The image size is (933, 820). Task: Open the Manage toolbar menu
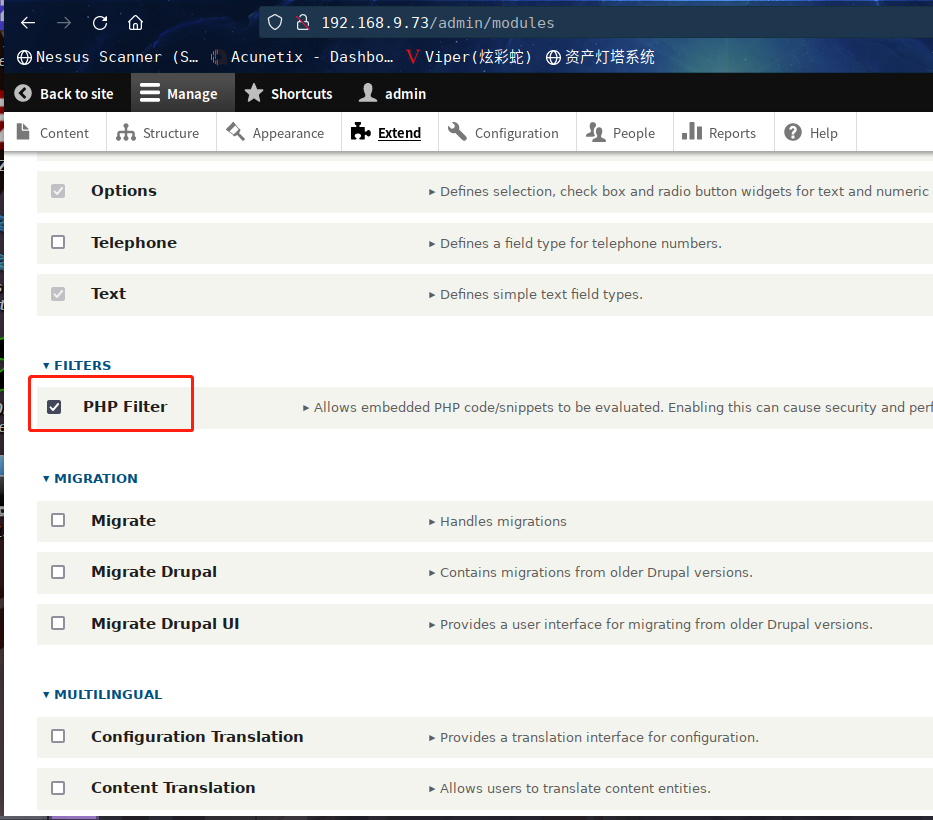pos(179,94)
